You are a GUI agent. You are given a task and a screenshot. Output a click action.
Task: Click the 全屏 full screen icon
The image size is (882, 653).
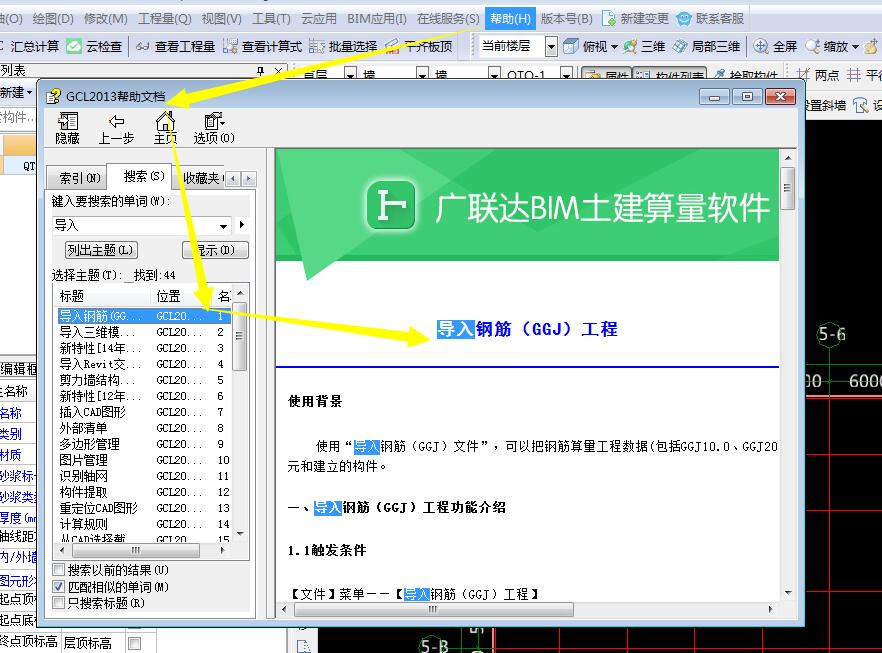tap(775, 46)
